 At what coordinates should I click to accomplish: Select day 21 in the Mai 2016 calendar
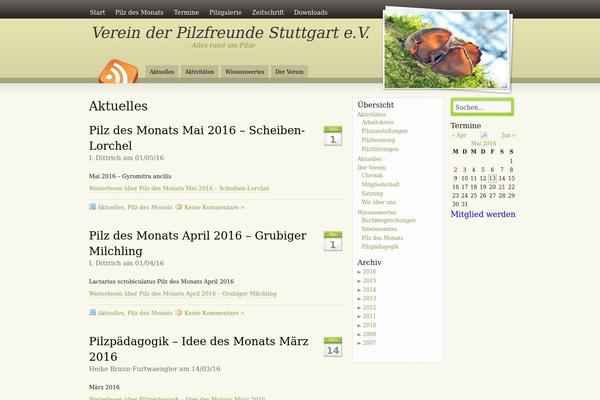502,187
